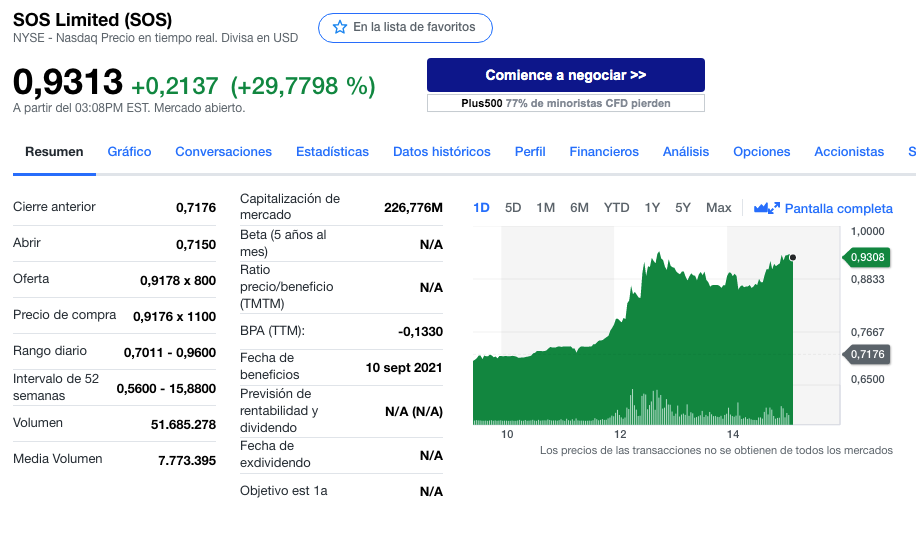Click the 0,9308 current price marker on chart
The image size is (916, 535).
(x=866, y=257)
